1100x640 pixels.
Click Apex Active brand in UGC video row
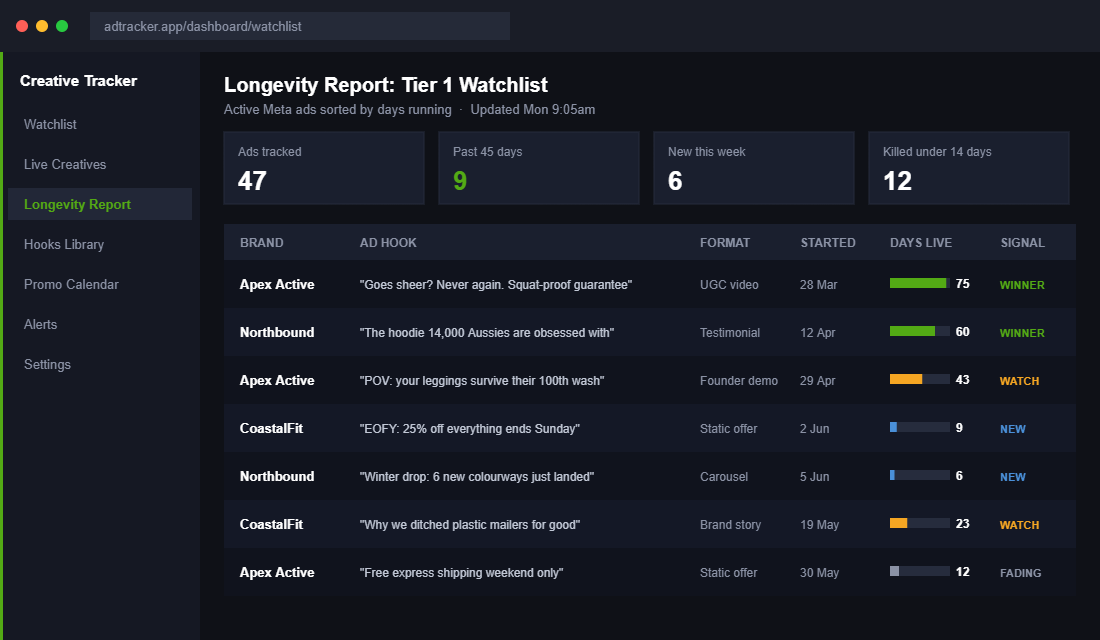point(277,284)
